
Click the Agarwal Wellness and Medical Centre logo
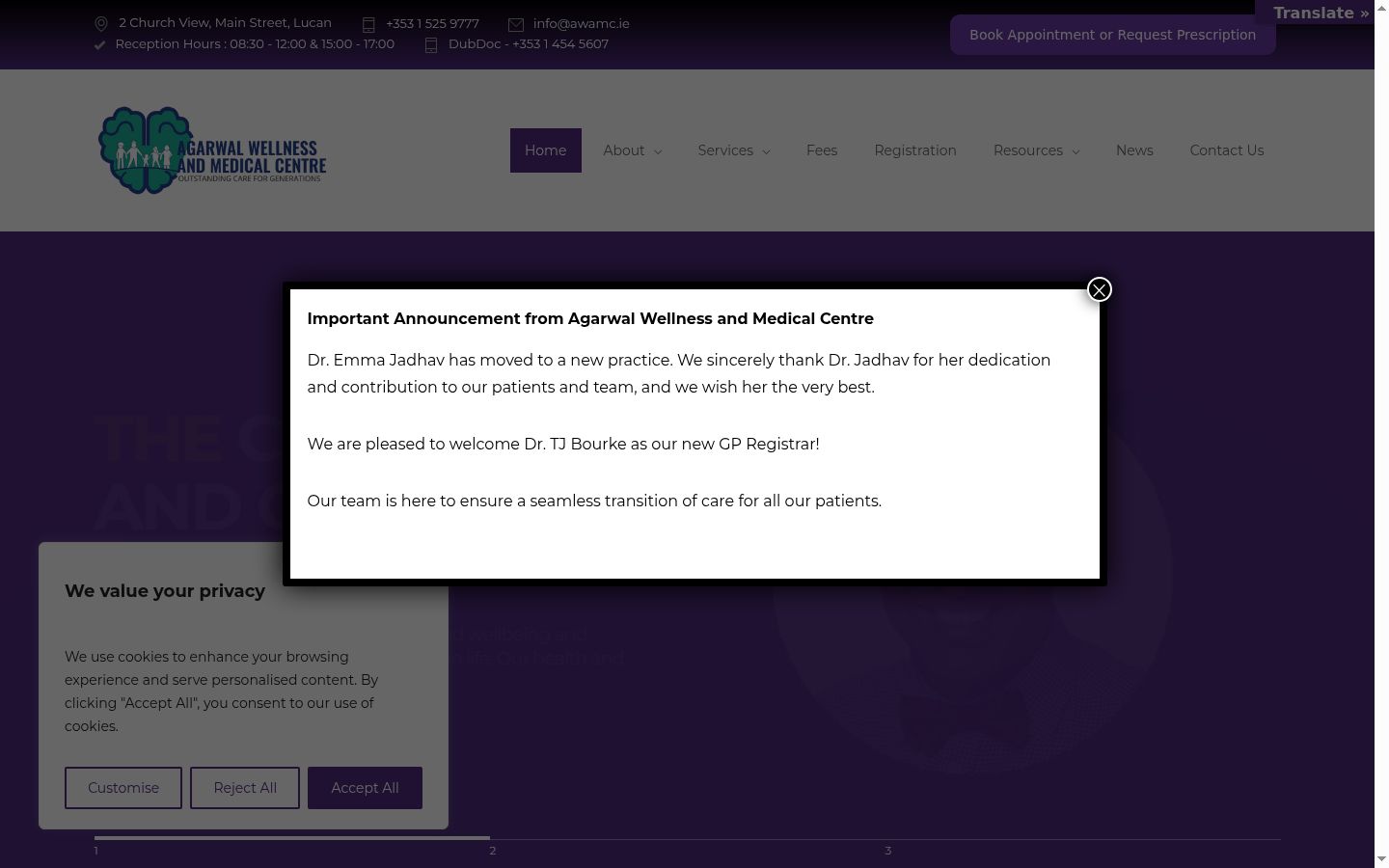pos(212,150)
